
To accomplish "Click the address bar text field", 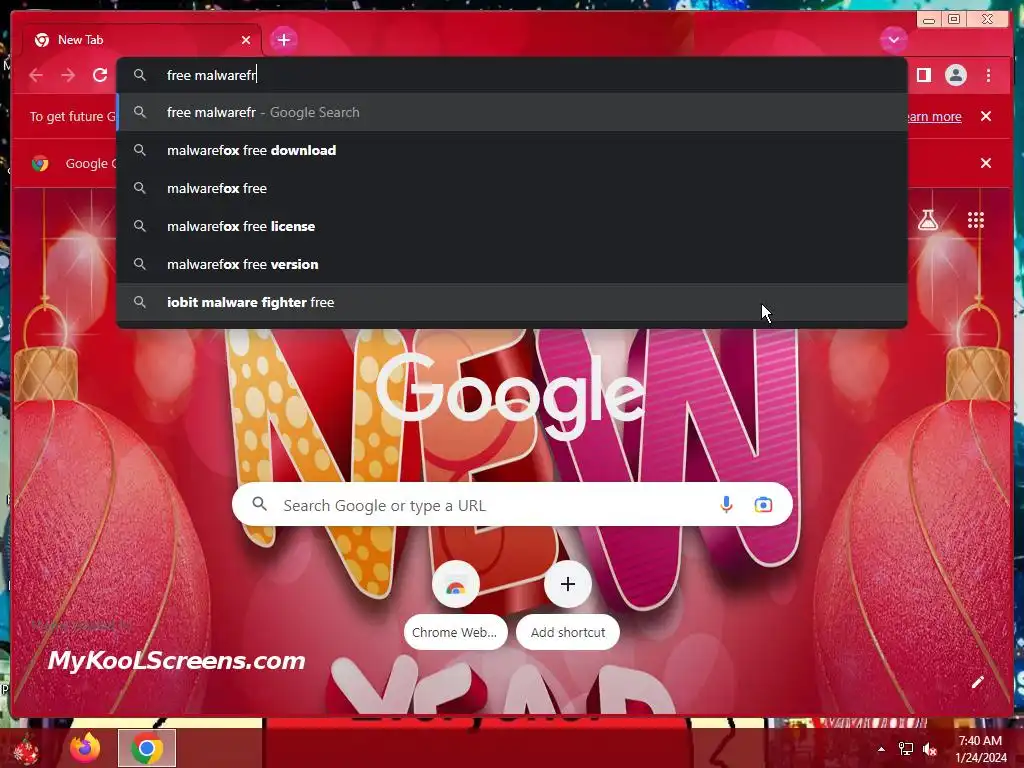I will pyautogui.click(x=512, y=75).
